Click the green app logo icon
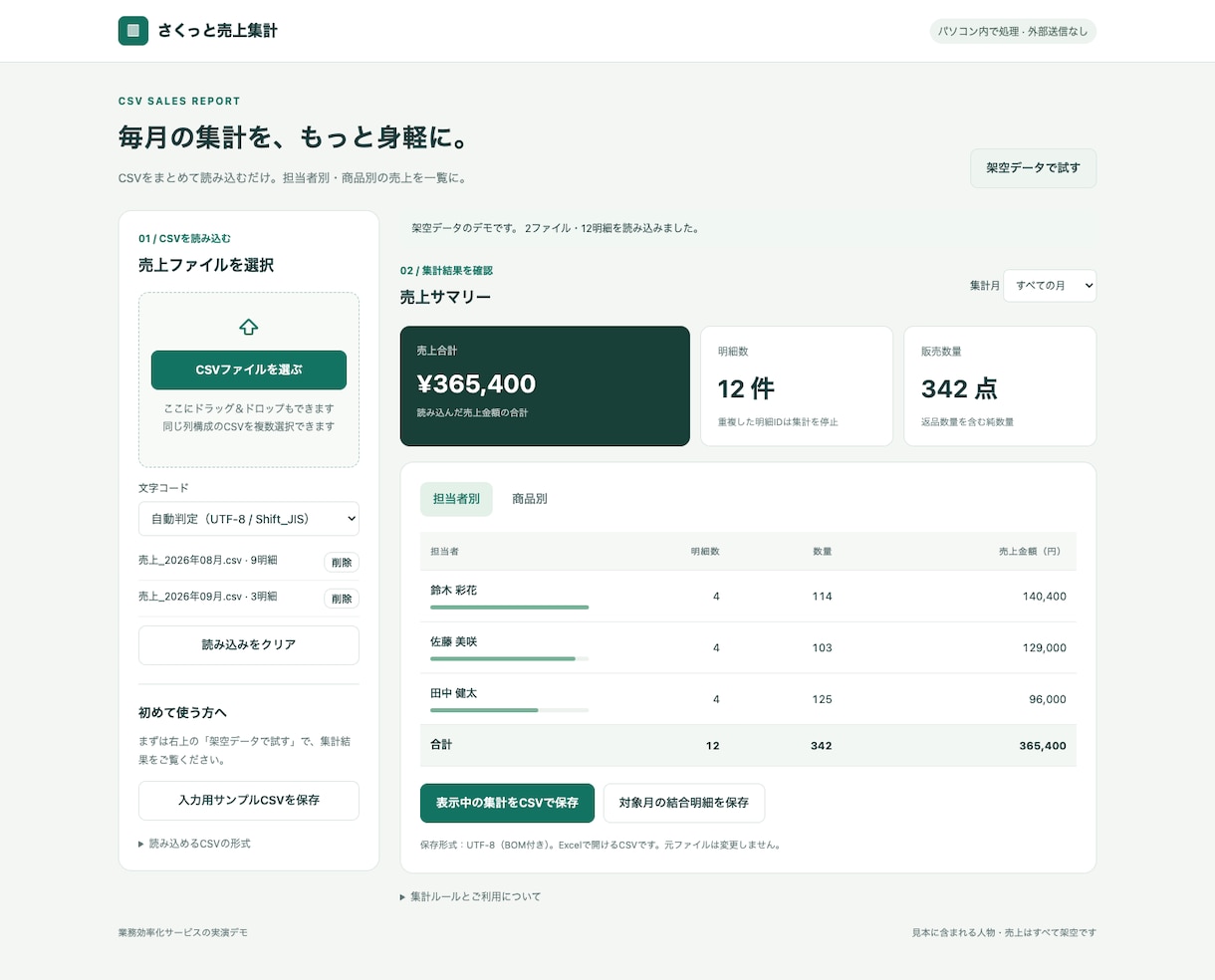This screenshot has height=980, width=1215. tap(133, 31)
